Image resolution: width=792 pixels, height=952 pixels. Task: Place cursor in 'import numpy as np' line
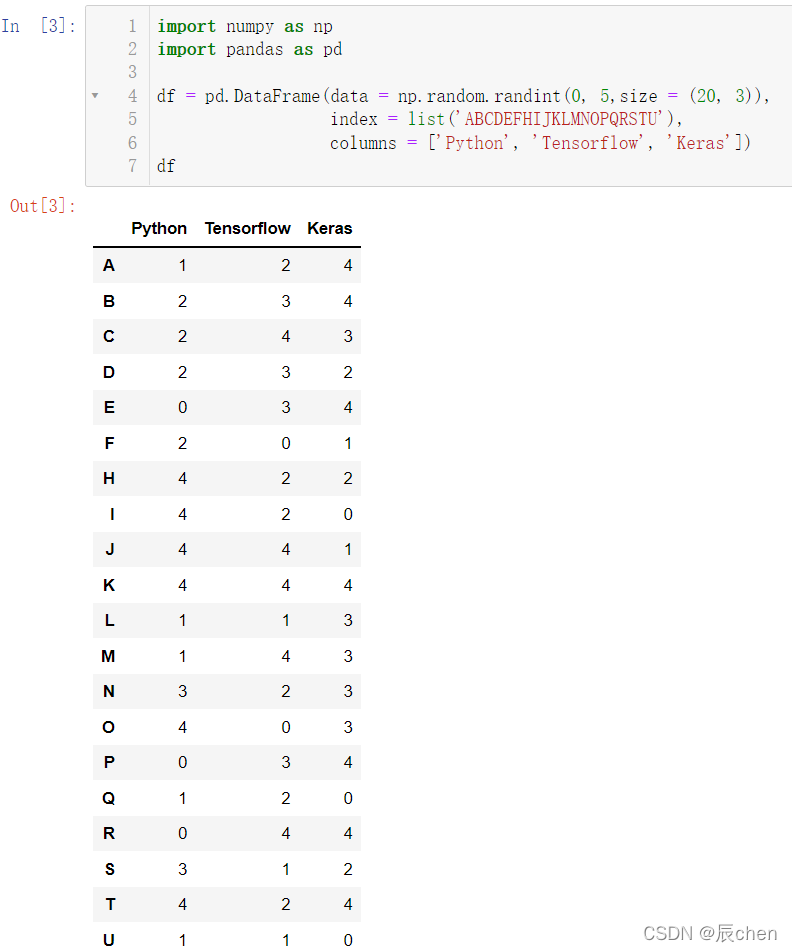pos(245,26)
